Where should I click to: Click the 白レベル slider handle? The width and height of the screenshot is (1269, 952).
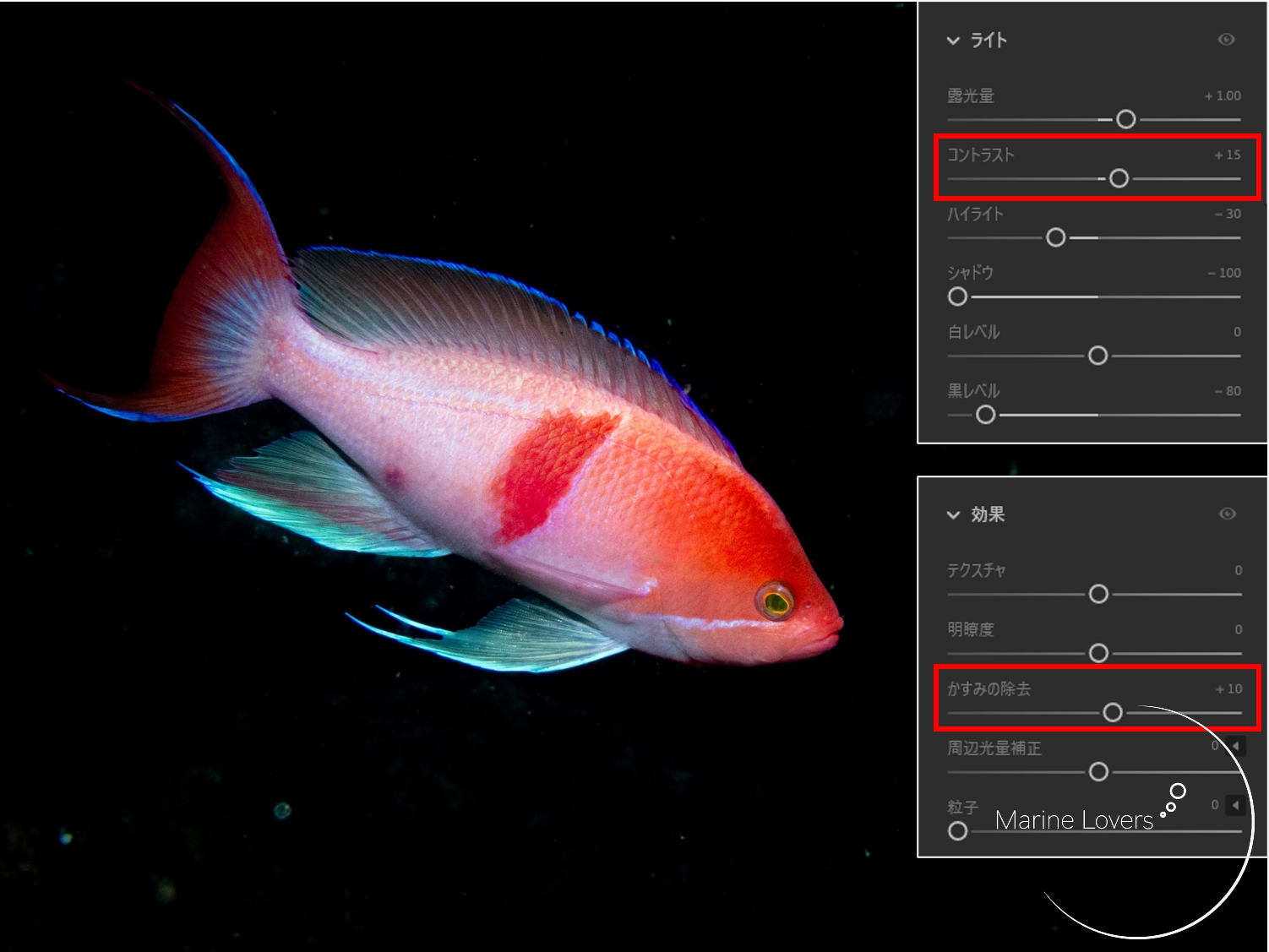[x=1097, y=356]
